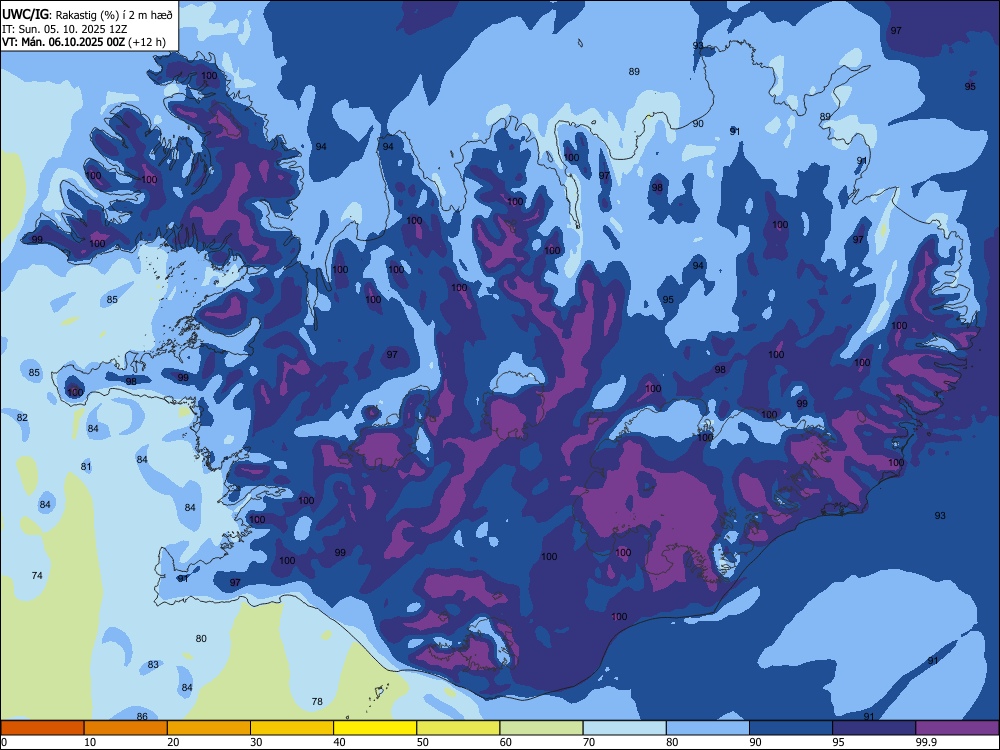Click the dark orange 0–10 legend swatch
This screenshot has height=750, width=1000.
[x=42, y=728]
